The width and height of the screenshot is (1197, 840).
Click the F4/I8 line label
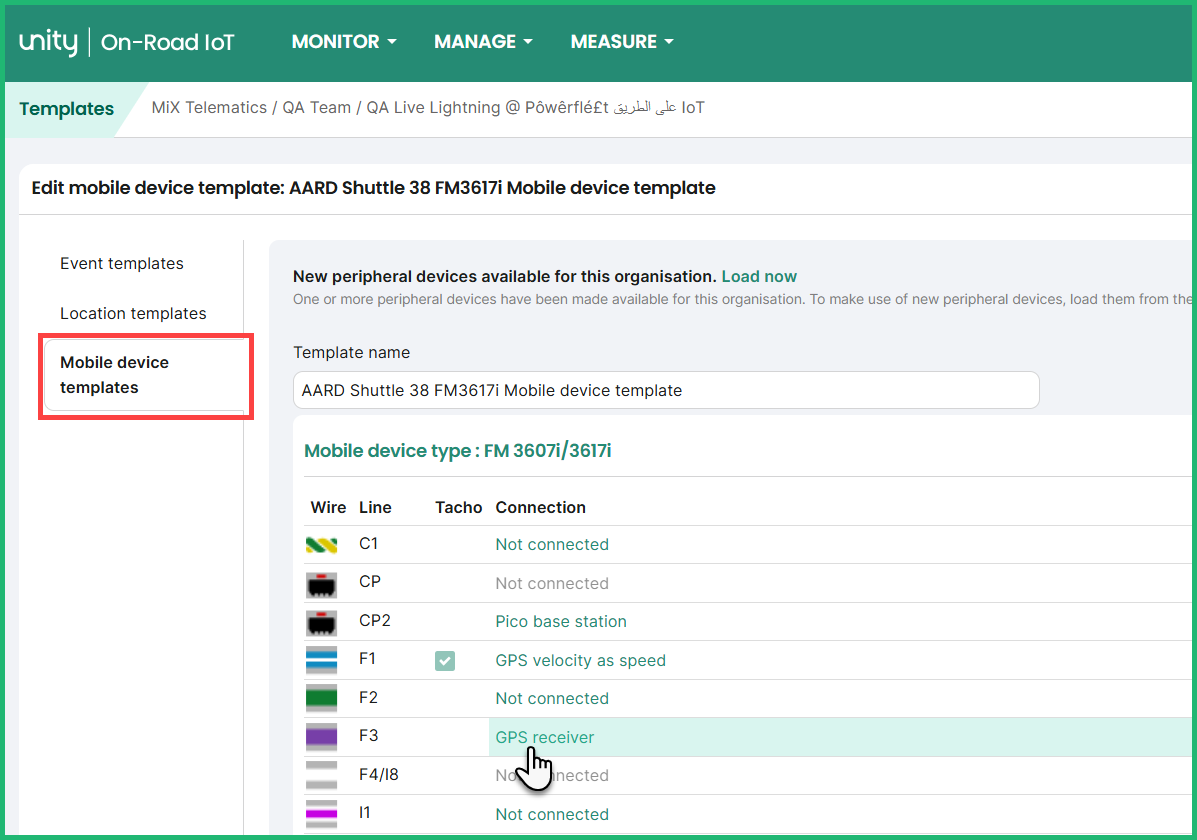[379, 774]
